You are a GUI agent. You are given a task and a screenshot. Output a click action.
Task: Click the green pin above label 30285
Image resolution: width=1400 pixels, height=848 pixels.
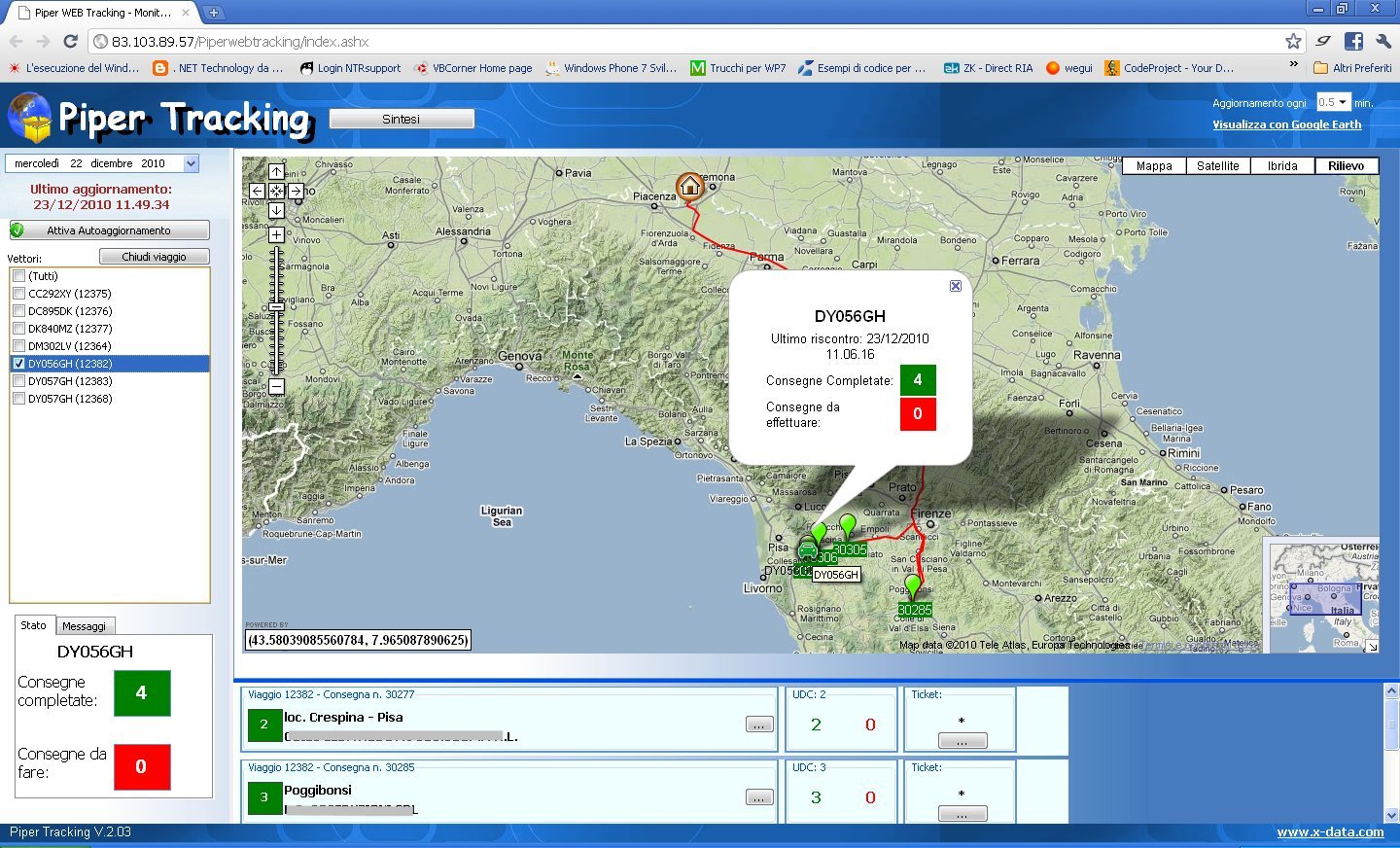912,586
